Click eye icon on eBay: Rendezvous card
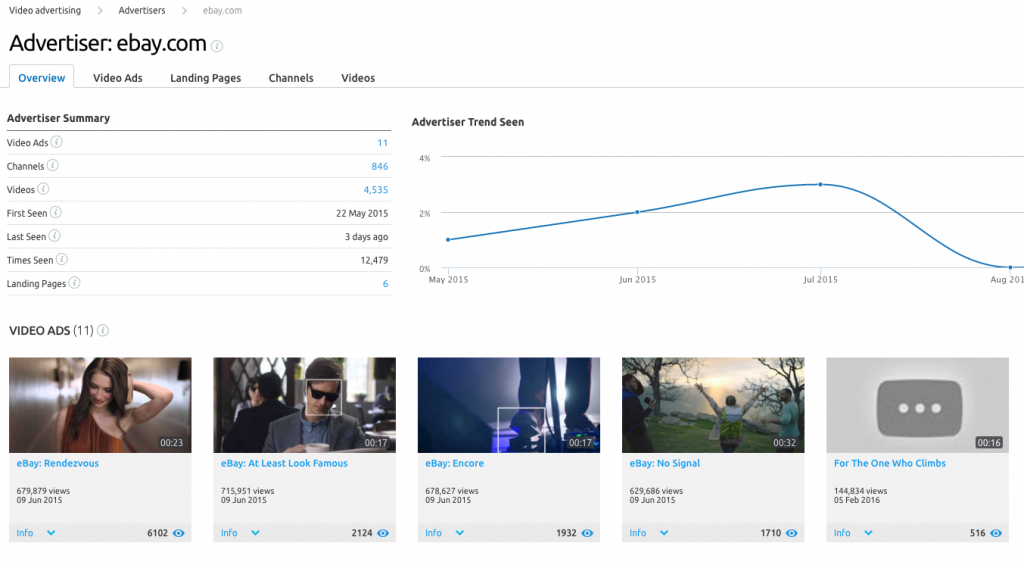This screenshot has height=562, width=1024. (x=178, y=533)
